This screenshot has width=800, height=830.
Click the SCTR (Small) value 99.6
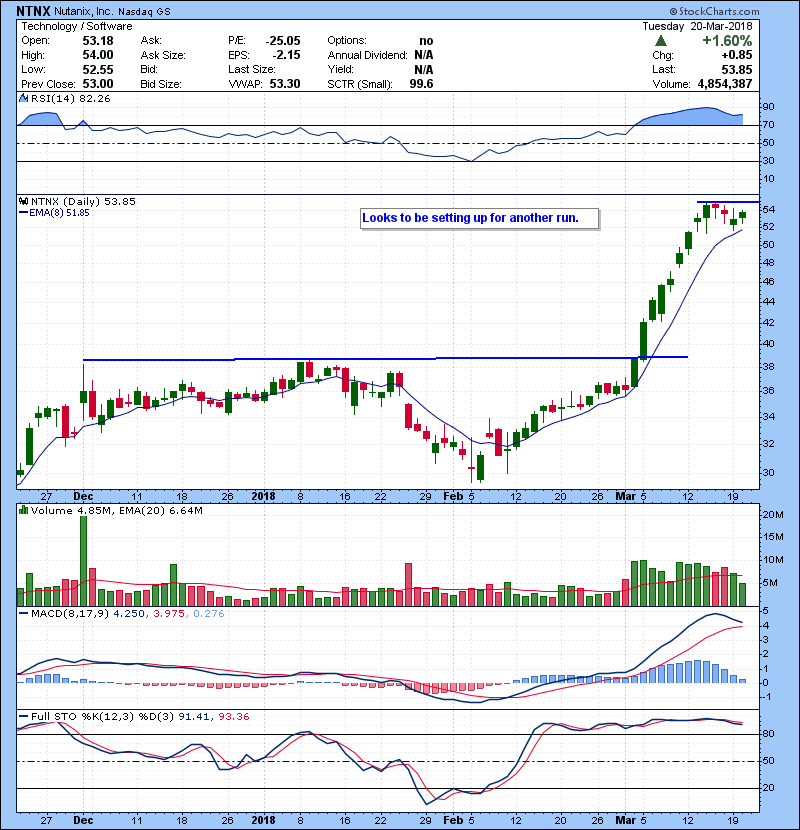tap(421, 84)
